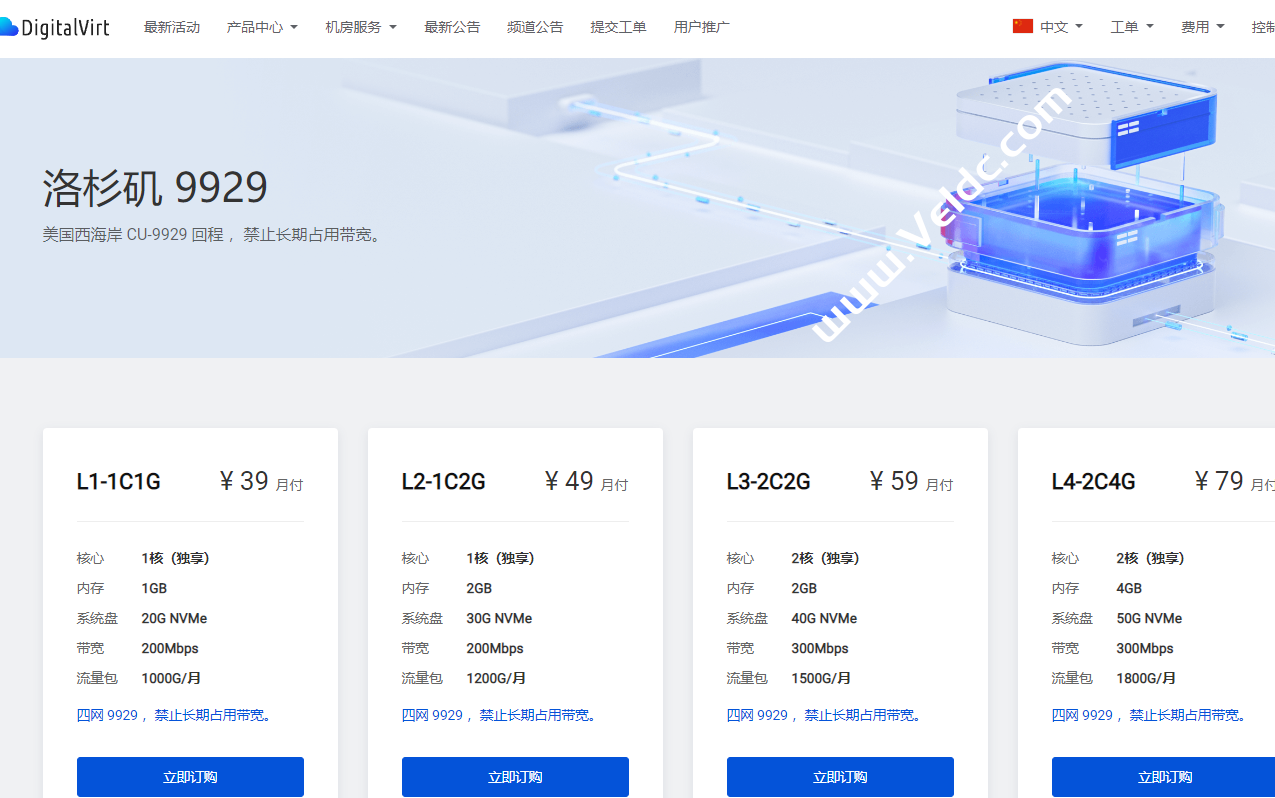
Task: Click 立即订购 under the L3-2C2G plan
Action: click(x=840, y=777)
